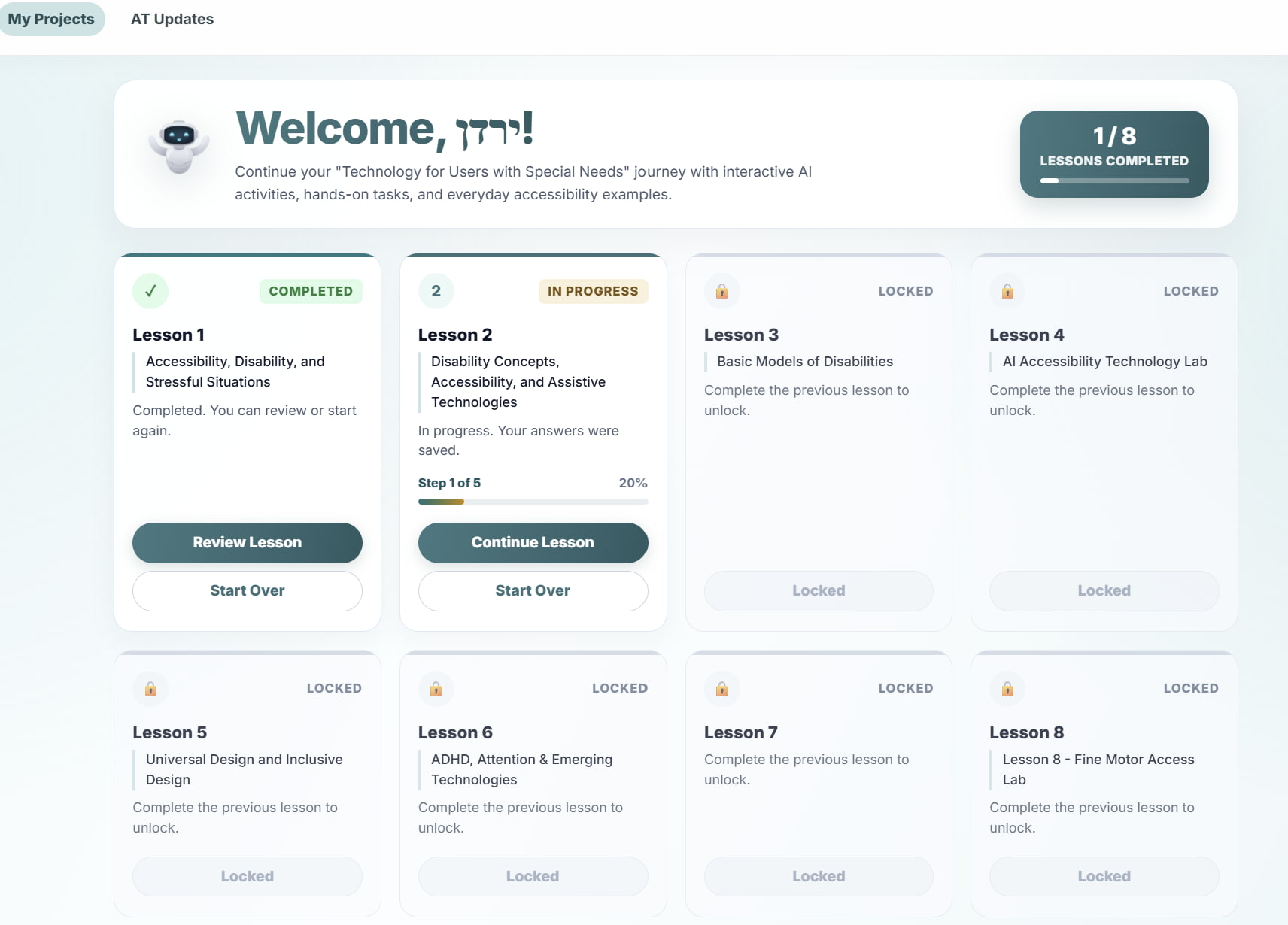1288x925 pixels.
Task: Click the Locked button under Lesson 3
Action: click(x=819, y=591)
